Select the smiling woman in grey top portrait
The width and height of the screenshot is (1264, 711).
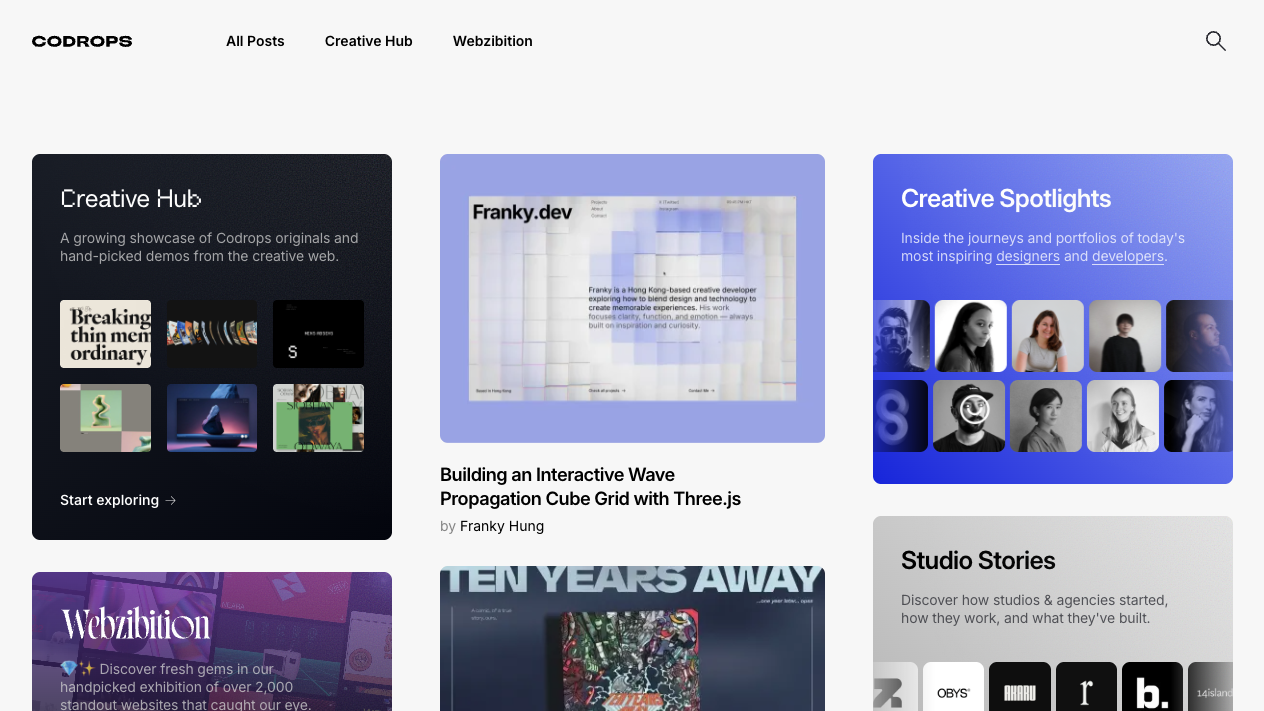[x=1048, y=336]
